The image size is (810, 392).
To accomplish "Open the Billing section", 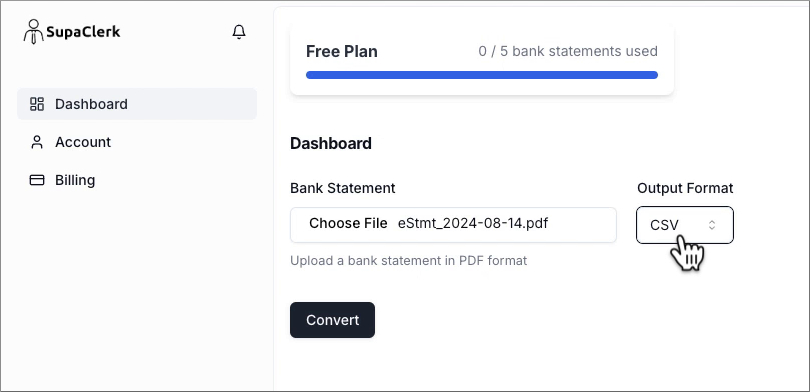I will 137,180.
